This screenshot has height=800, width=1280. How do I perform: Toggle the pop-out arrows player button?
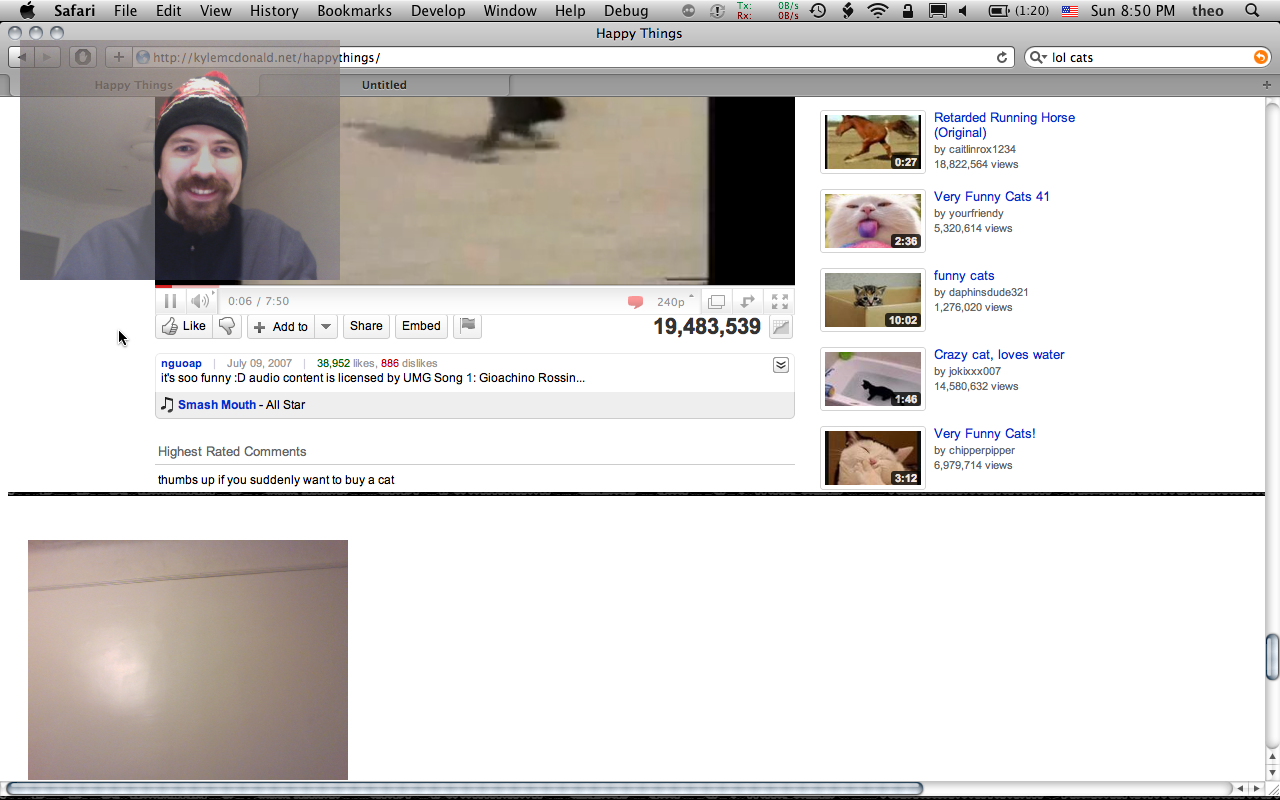click(x=747, y=301)
